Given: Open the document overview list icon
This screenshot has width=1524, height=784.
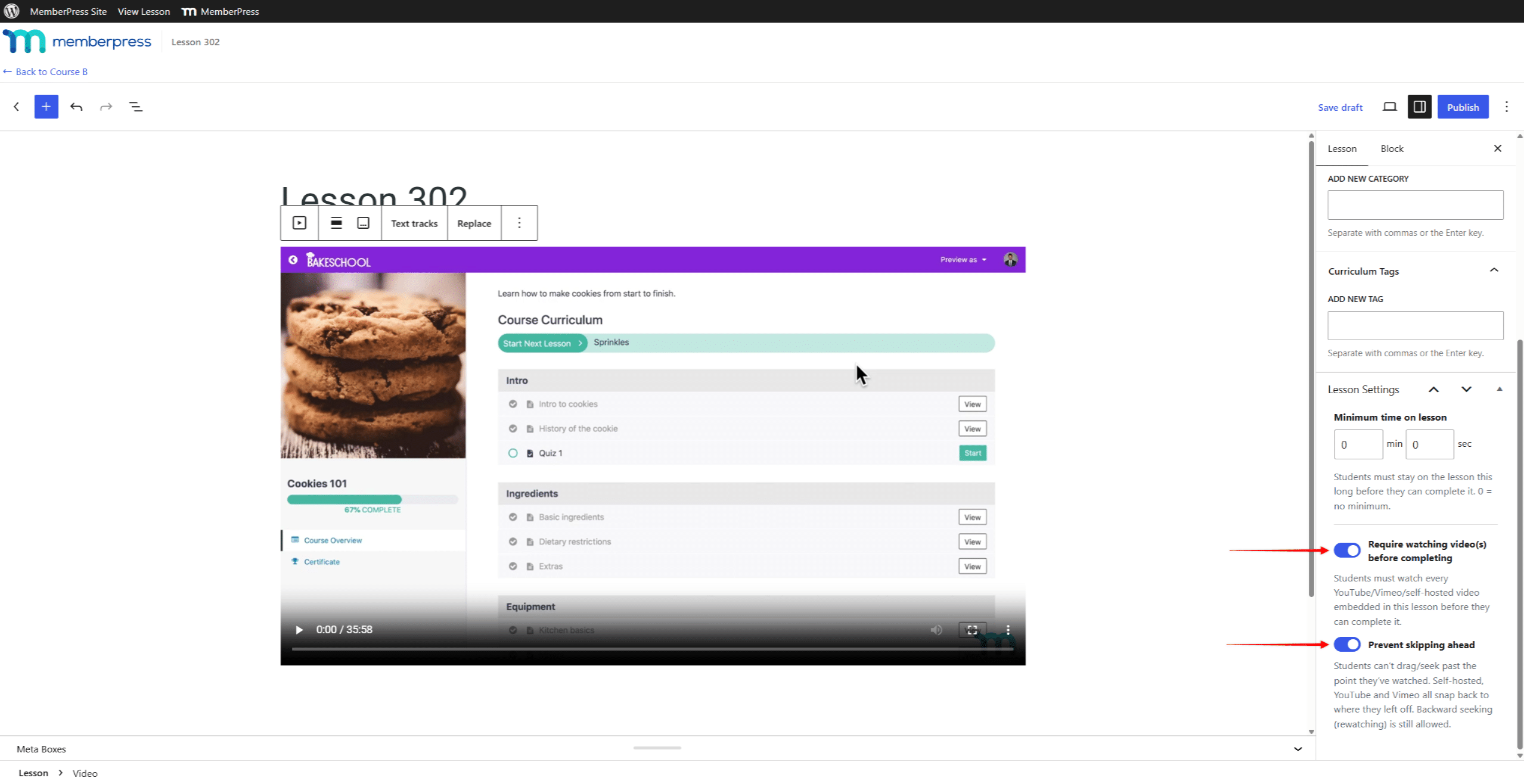Looking at the screenshot, I should pyautogui.click(x=136, y=107).
